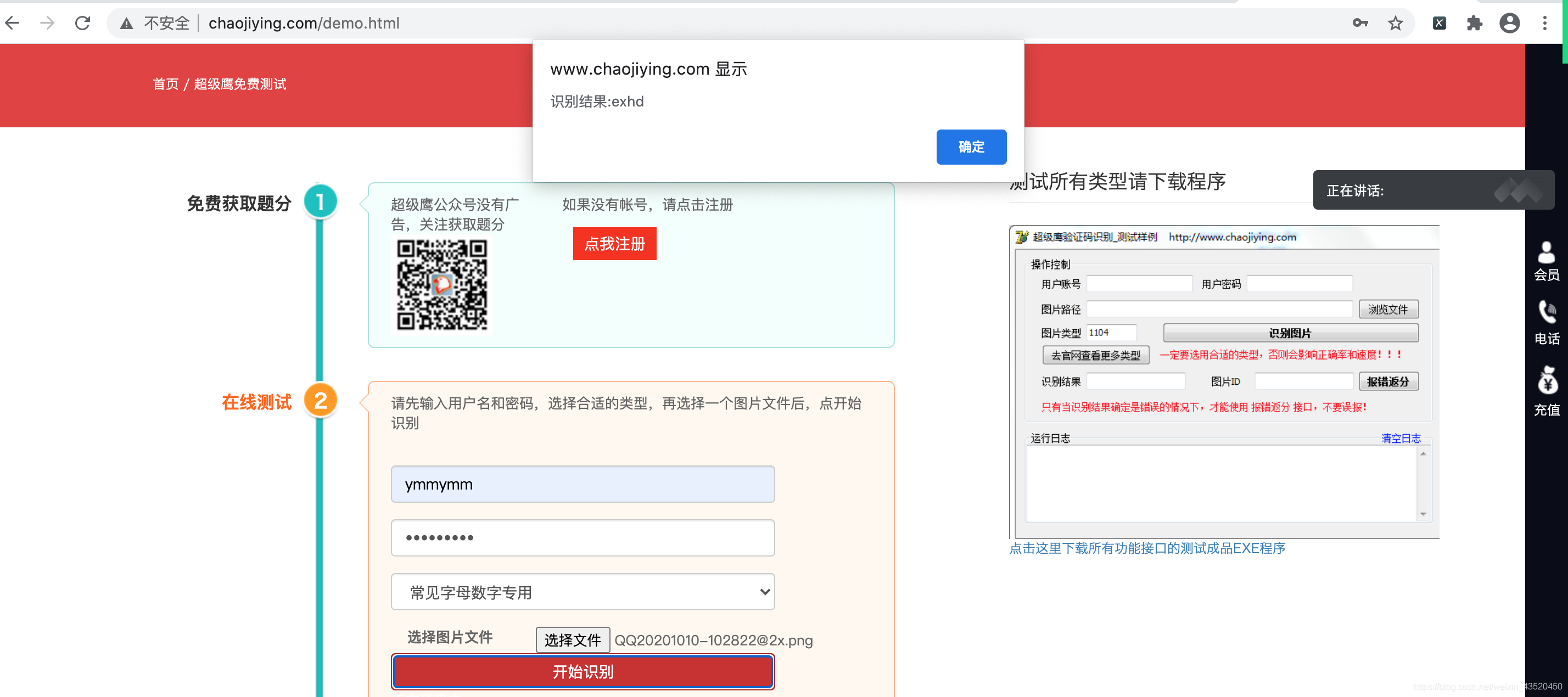
Task: Open Chrome's three-dot menu
Action: 1545,23
